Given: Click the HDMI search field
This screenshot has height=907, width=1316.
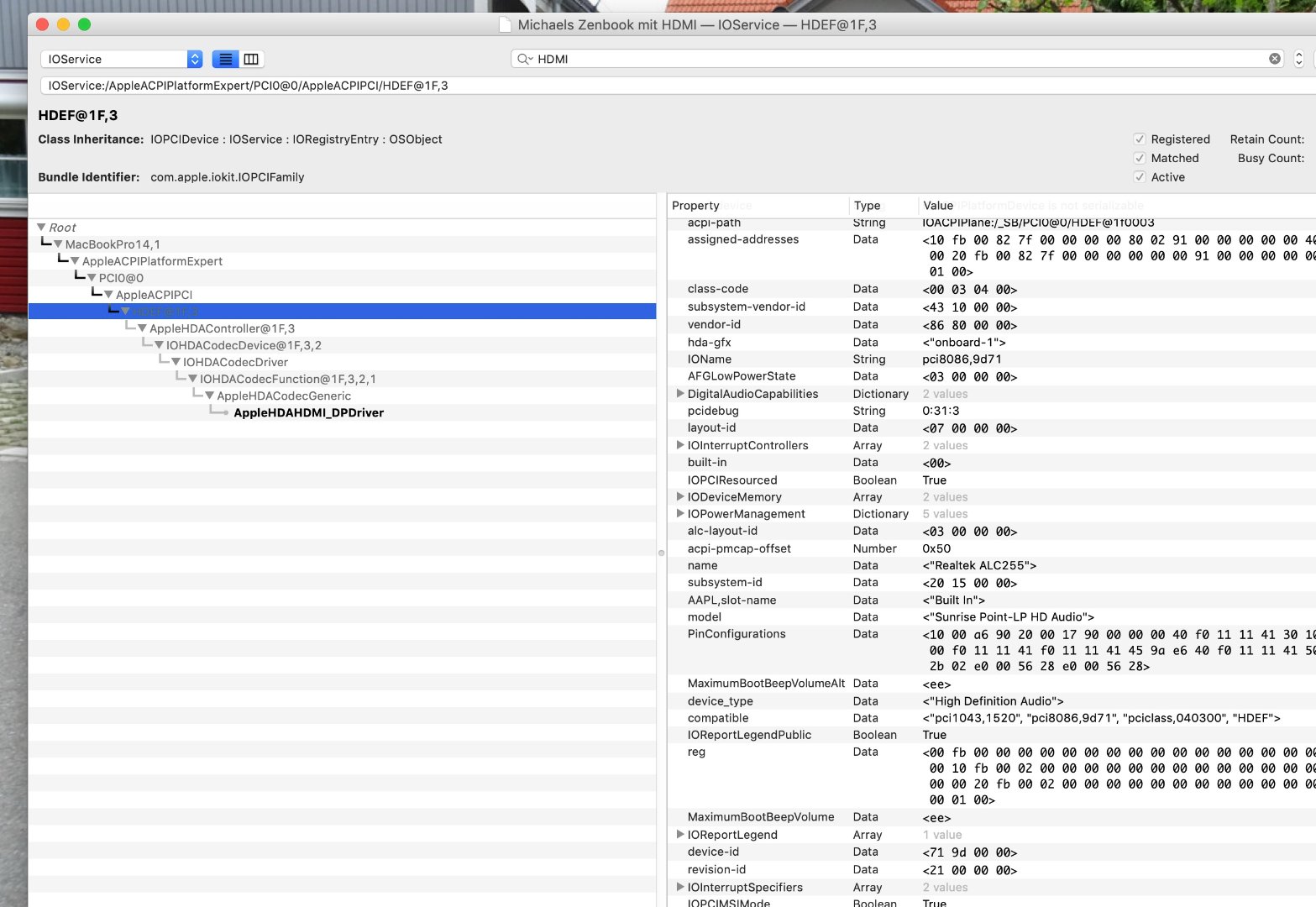Looking at the screenshot, I should [896, 59].
